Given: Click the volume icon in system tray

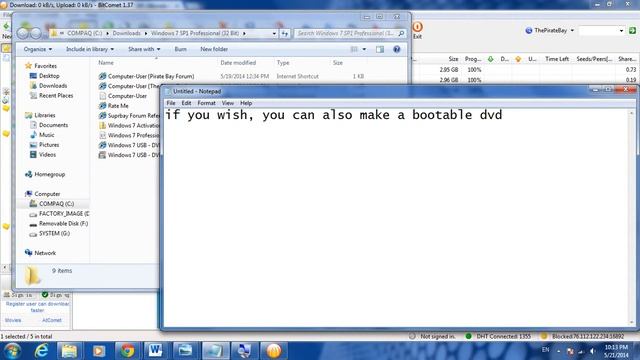Looking at the screenshot, I should (593, 351).
